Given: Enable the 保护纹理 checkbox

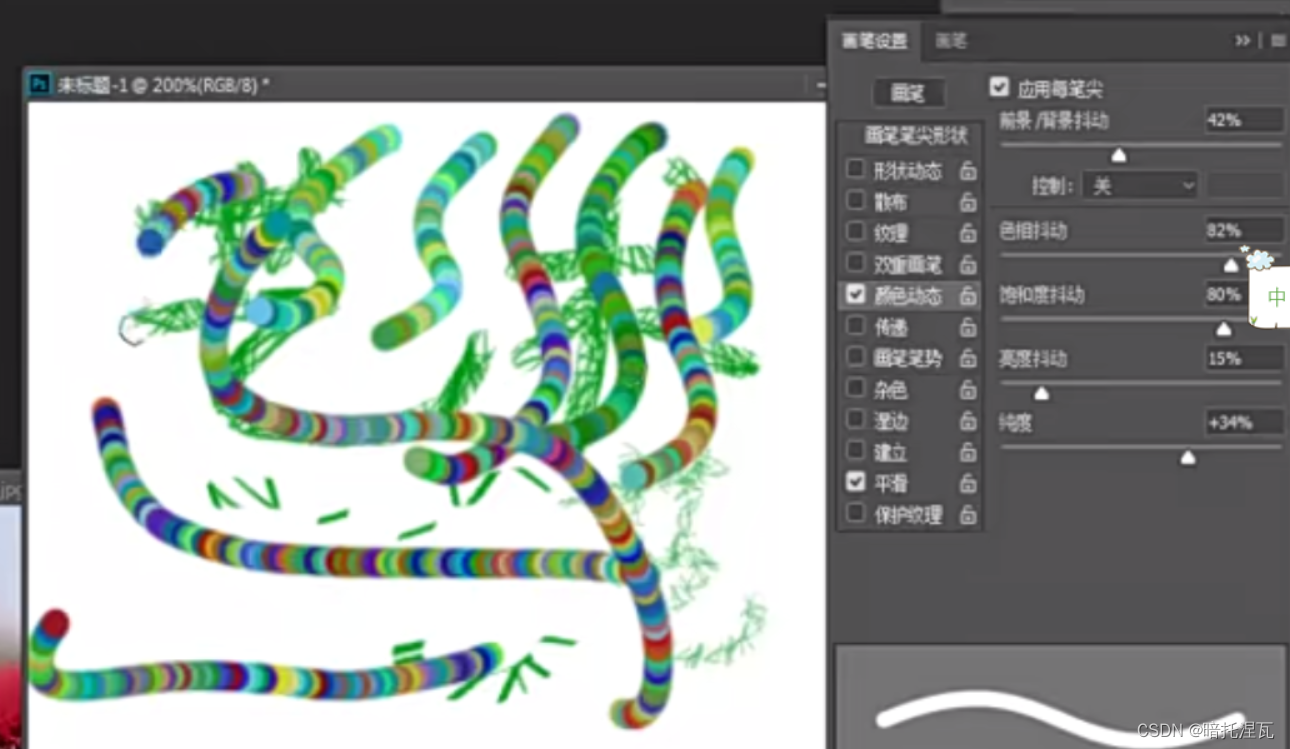Looking at the screenshot, I should coord(855,513).
